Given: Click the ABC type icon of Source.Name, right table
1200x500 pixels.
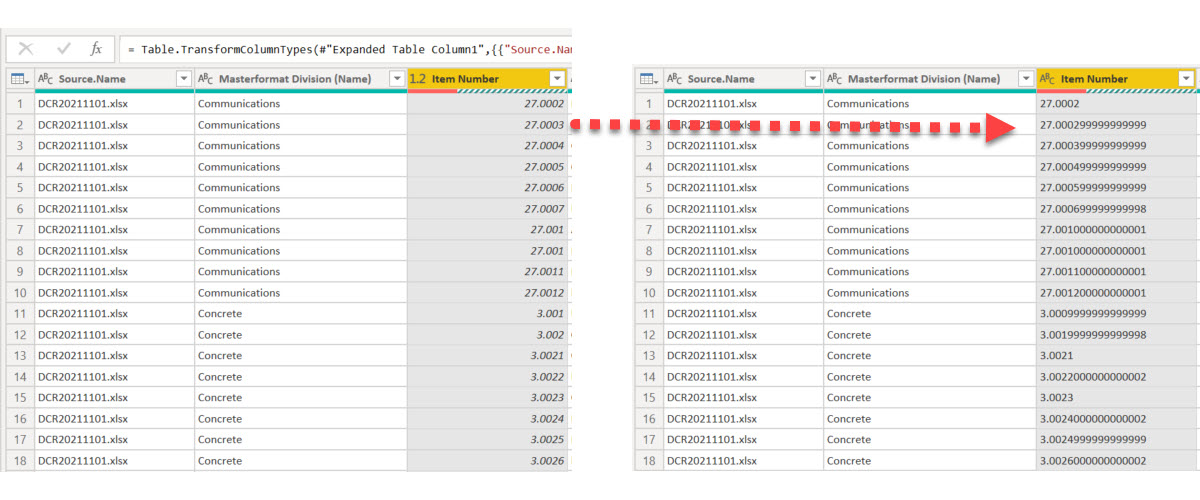Looking at the screenshot, I should 675,79.
